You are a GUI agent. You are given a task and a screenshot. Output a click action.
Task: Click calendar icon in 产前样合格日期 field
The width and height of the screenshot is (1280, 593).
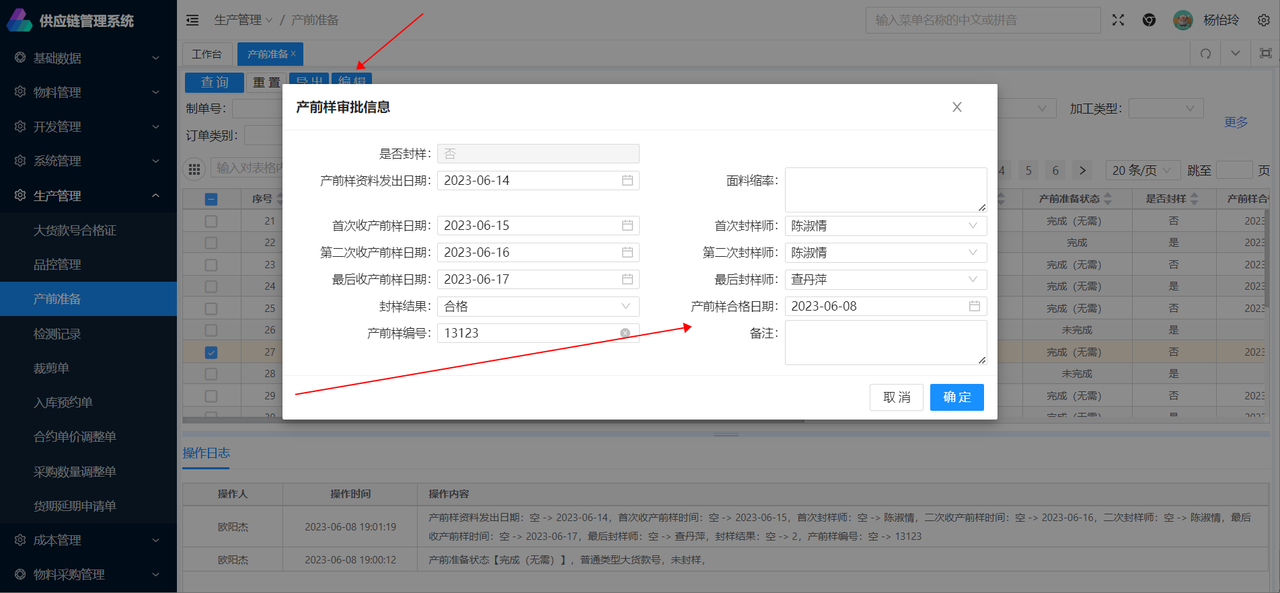point(974,306)
